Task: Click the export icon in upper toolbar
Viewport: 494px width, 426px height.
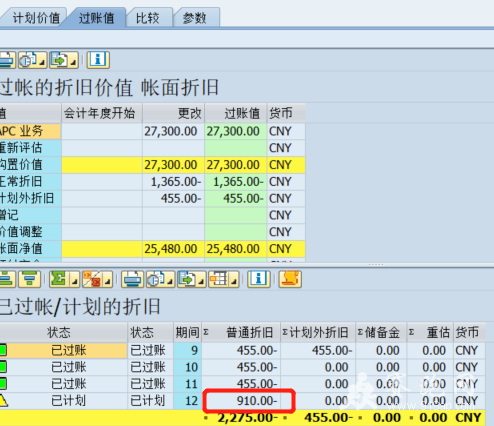Action: click(59, 60)
